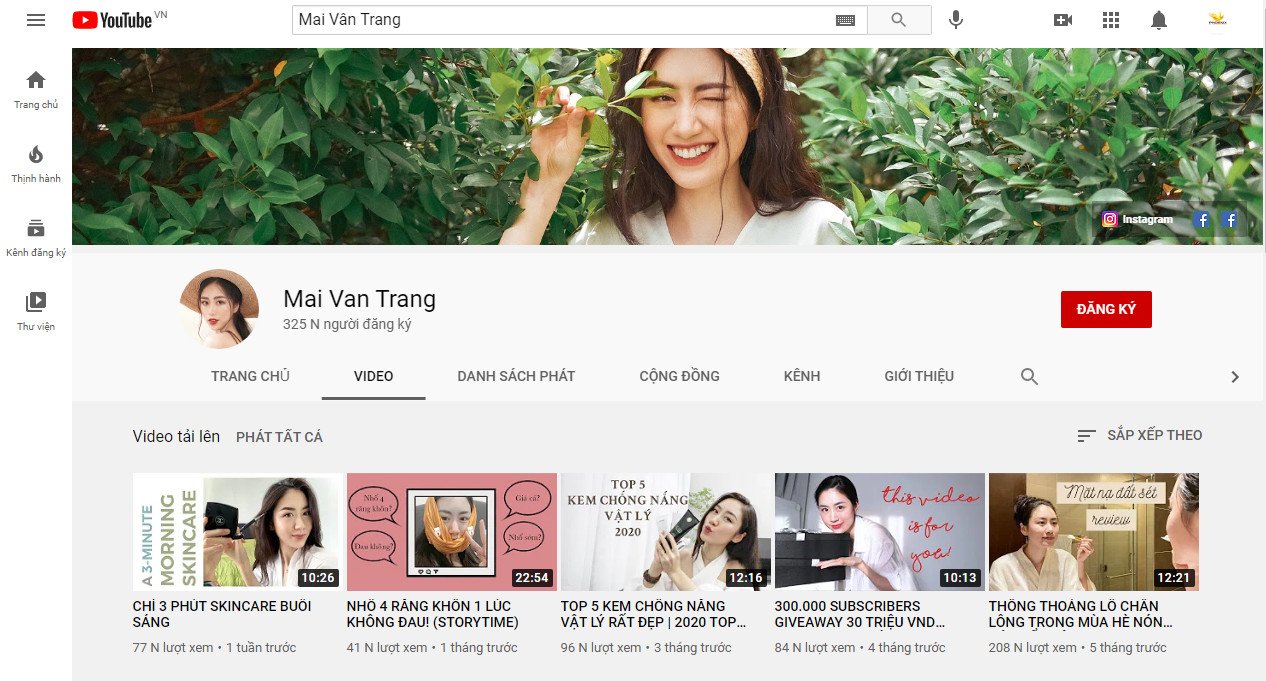Screen dimensions: 1266x681
Task: Click the 12:21 duration badge
Action: [1174, 578]
